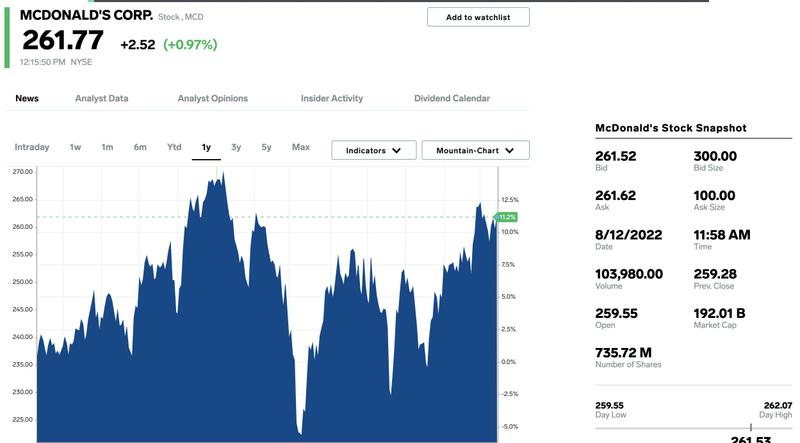The height and width of the screenshot is (443, 800).
Task: Open the Mountain-Chart type dropdown
Action: pos(476,151)
